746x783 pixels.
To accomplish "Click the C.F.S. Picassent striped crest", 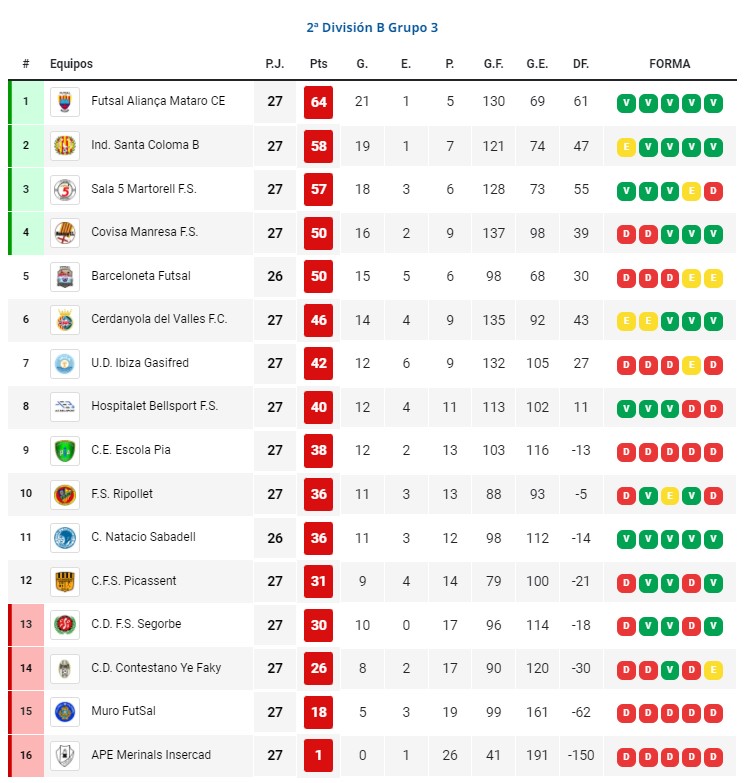I will coord(65,581).
